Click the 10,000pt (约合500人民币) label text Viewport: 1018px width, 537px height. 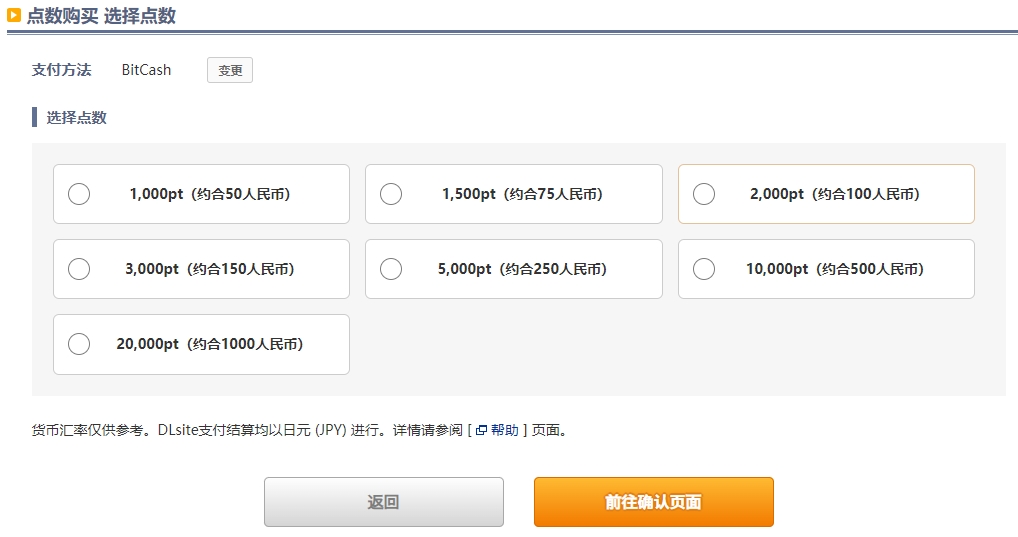click(x=835, y=269)
